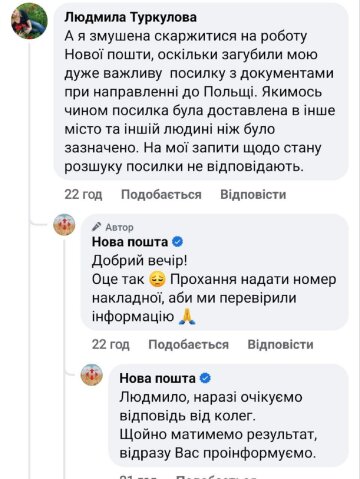Open the Нова пошта page name in the second reply

point(157,378)
